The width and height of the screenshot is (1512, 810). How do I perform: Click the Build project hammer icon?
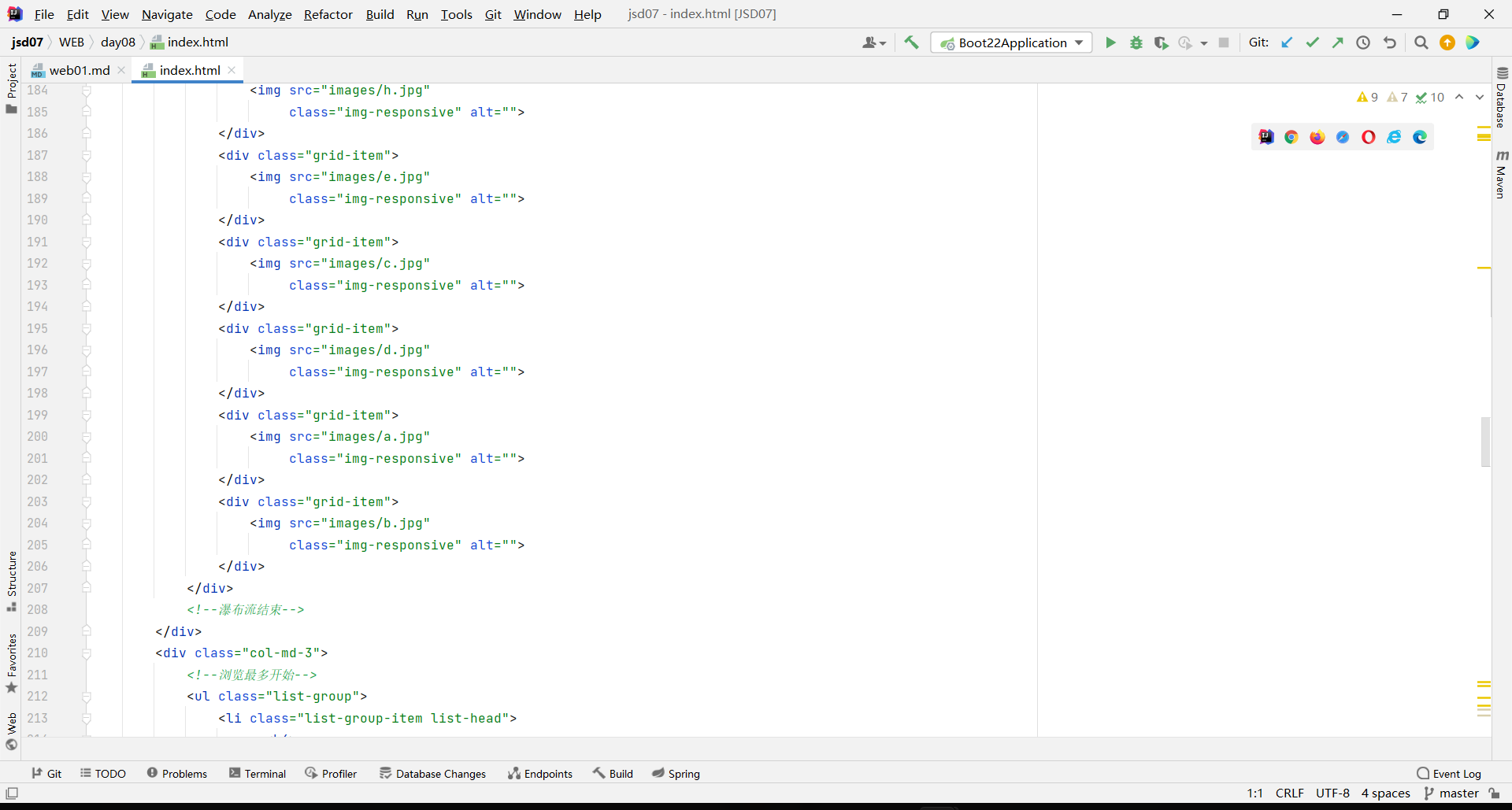click(x=911, y=43)
